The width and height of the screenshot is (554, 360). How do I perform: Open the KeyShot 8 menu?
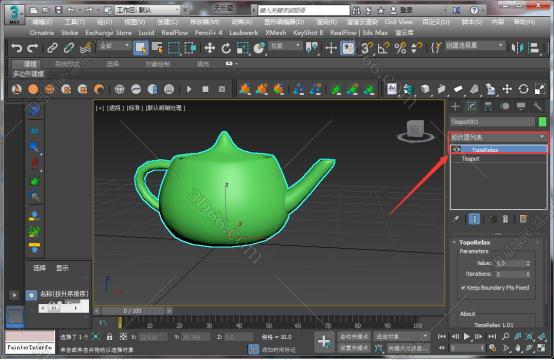(x=308, y=33)
